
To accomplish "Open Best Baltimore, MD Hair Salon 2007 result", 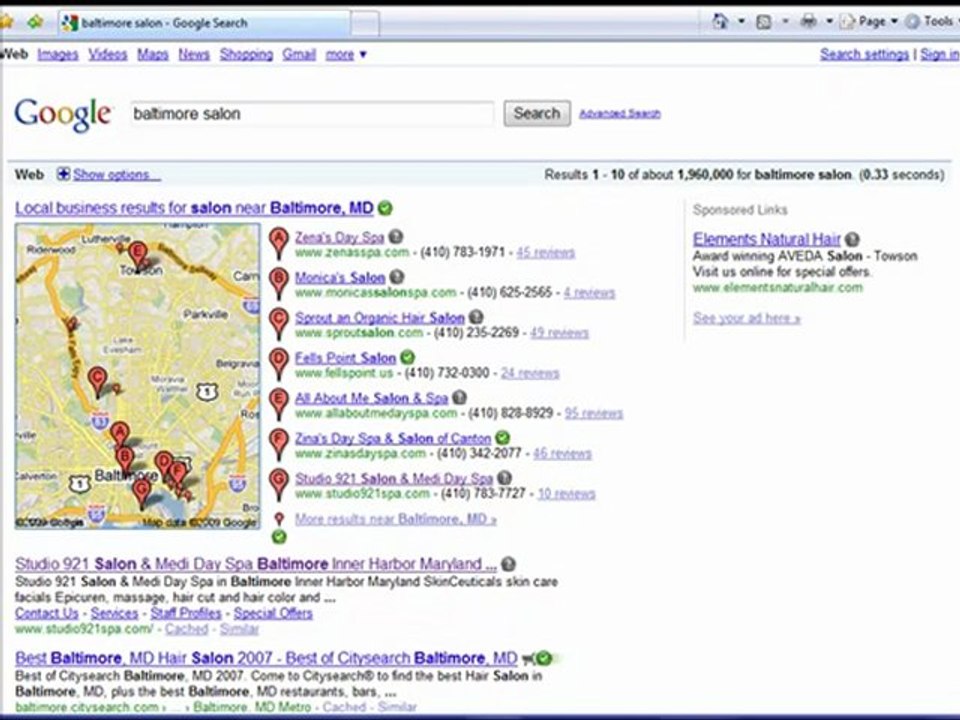I will click(266, 658).
